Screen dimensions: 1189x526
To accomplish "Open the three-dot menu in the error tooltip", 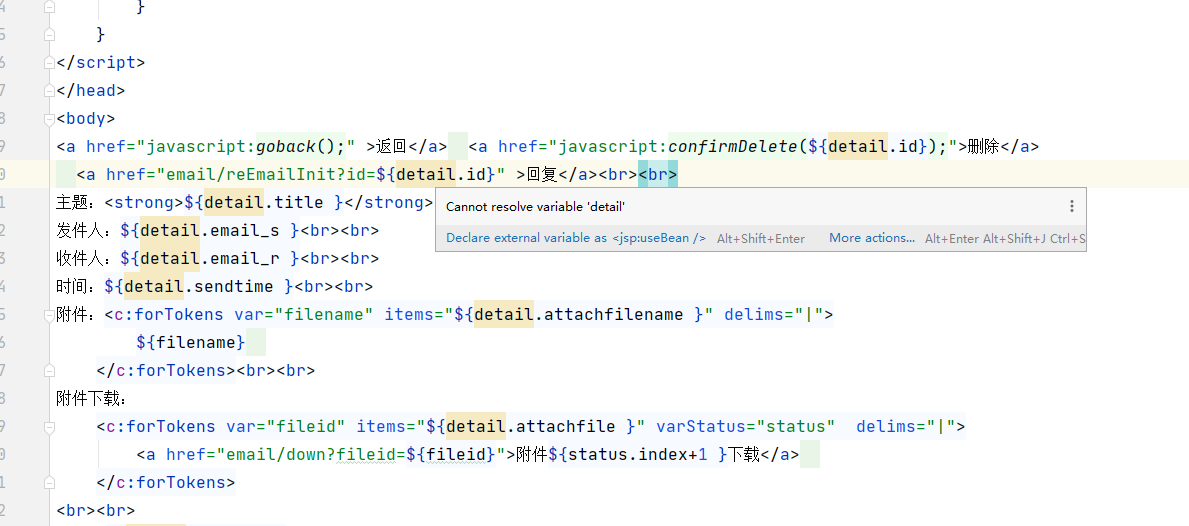I will (1071, 206).
